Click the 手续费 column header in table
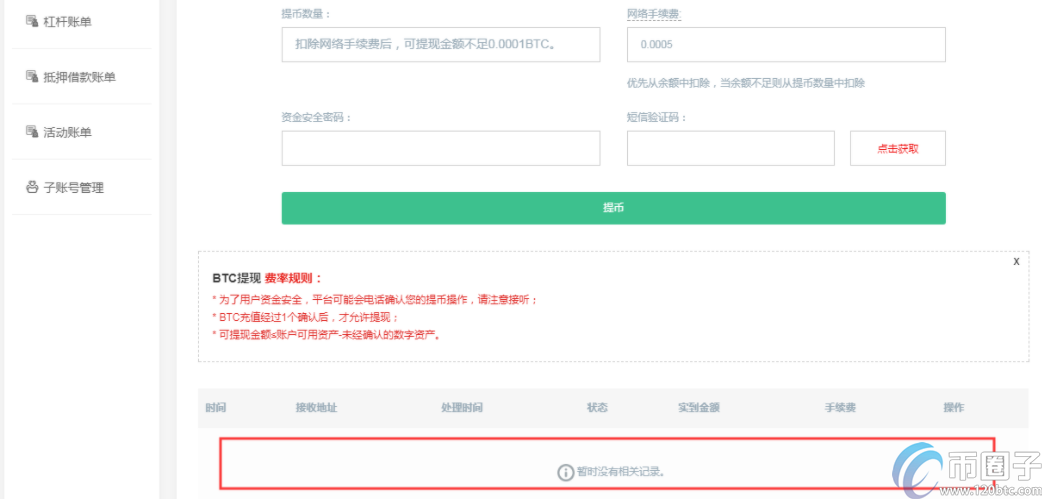 click(840, 408)
